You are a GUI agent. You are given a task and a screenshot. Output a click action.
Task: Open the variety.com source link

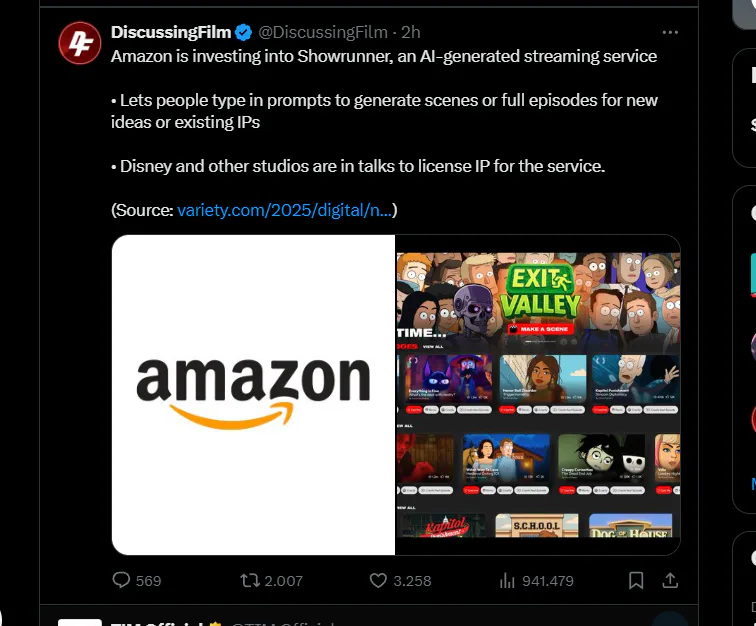click(x=284, y=210)
